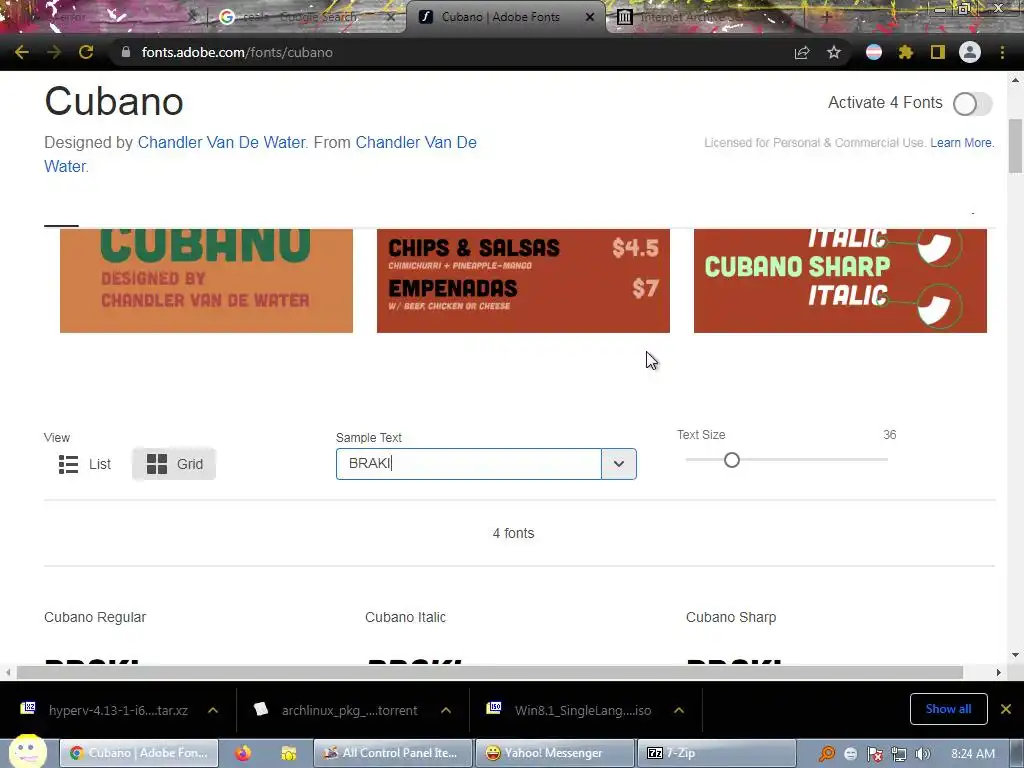Click the smiley Start button
Screen dimensions: 1024x768
point(27,751)
